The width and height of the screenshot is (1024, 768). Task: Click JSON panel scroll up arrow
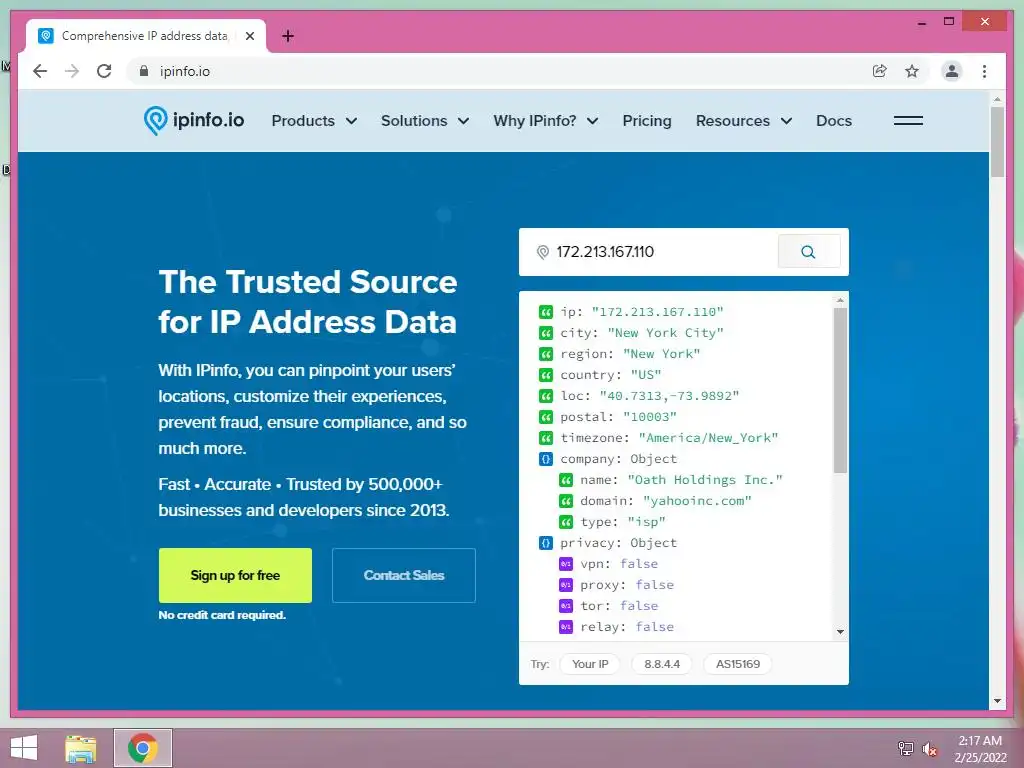pyautogui.click(x=840, y=300)
